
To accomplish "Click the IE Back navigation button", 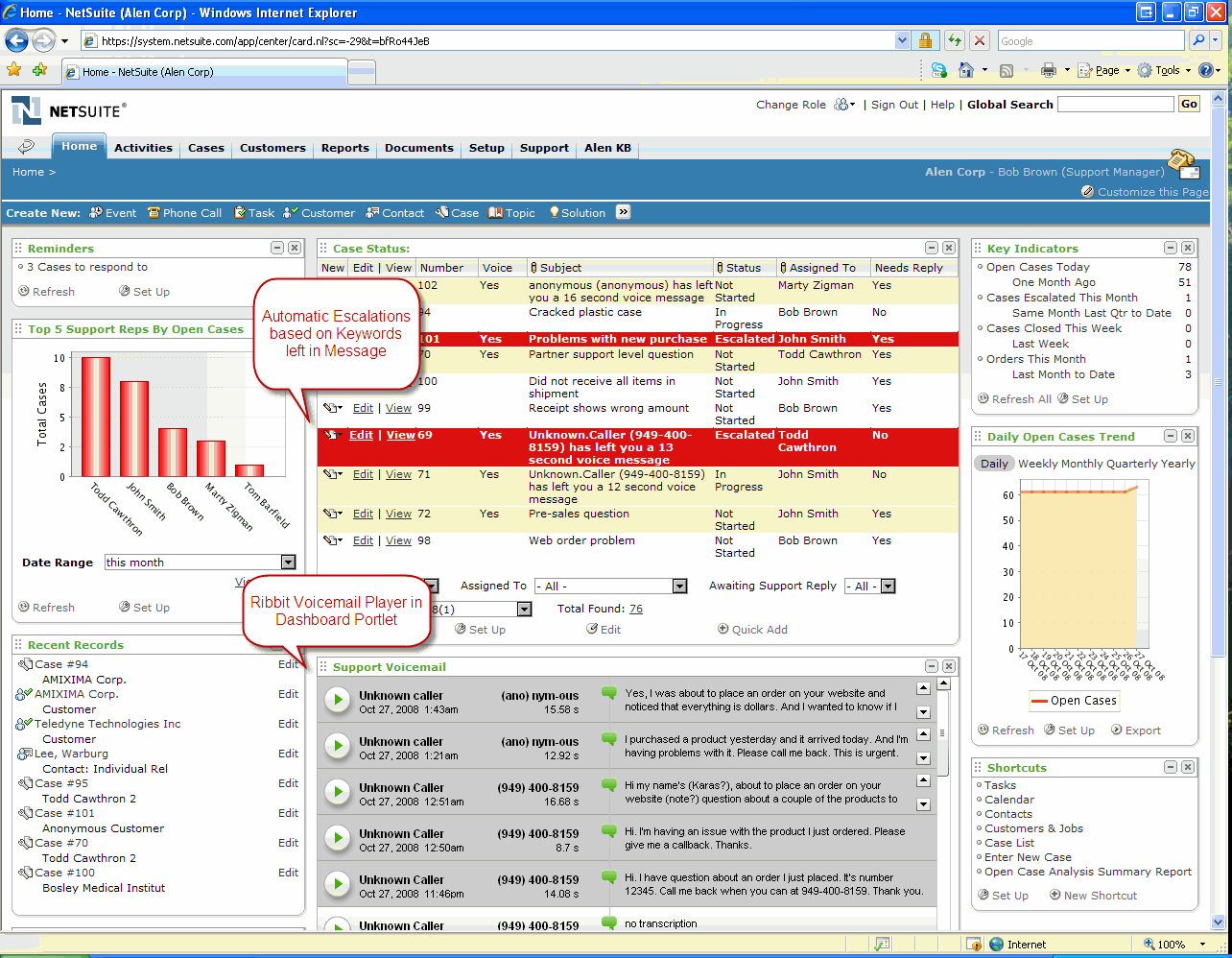I will (16, 40).
